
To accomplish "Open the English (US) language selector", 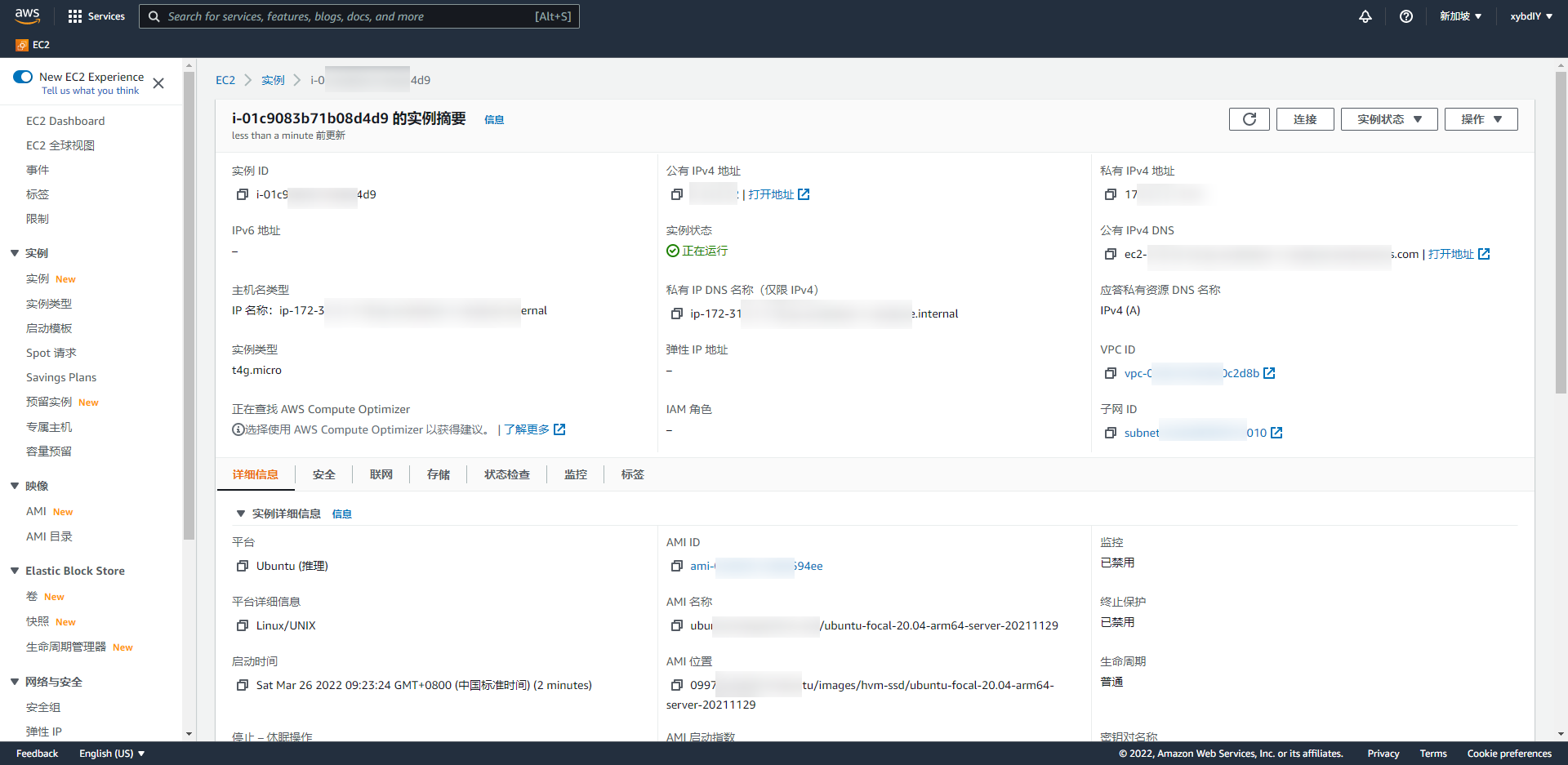I will pos(112,754).
